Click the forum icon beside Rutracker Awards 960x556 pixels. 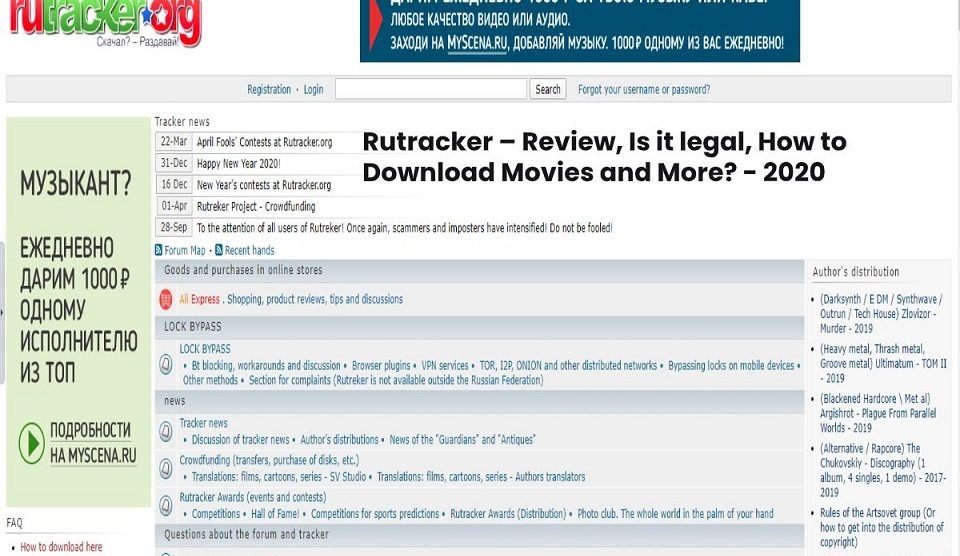[x=166, y=506]
